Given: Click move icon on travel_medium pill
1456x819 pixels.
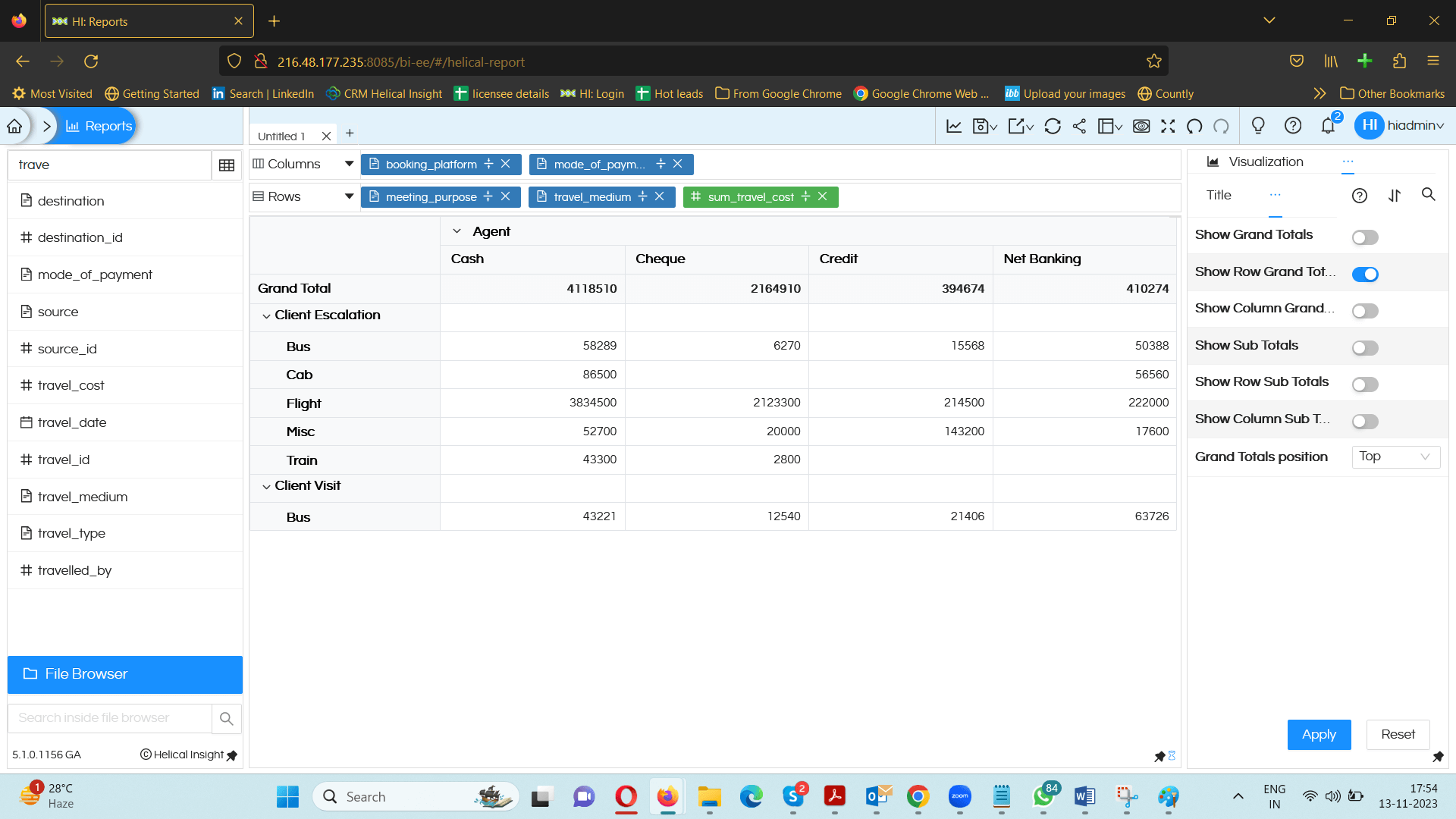Looking at the screenshot, I should click(x=643, y=196).
